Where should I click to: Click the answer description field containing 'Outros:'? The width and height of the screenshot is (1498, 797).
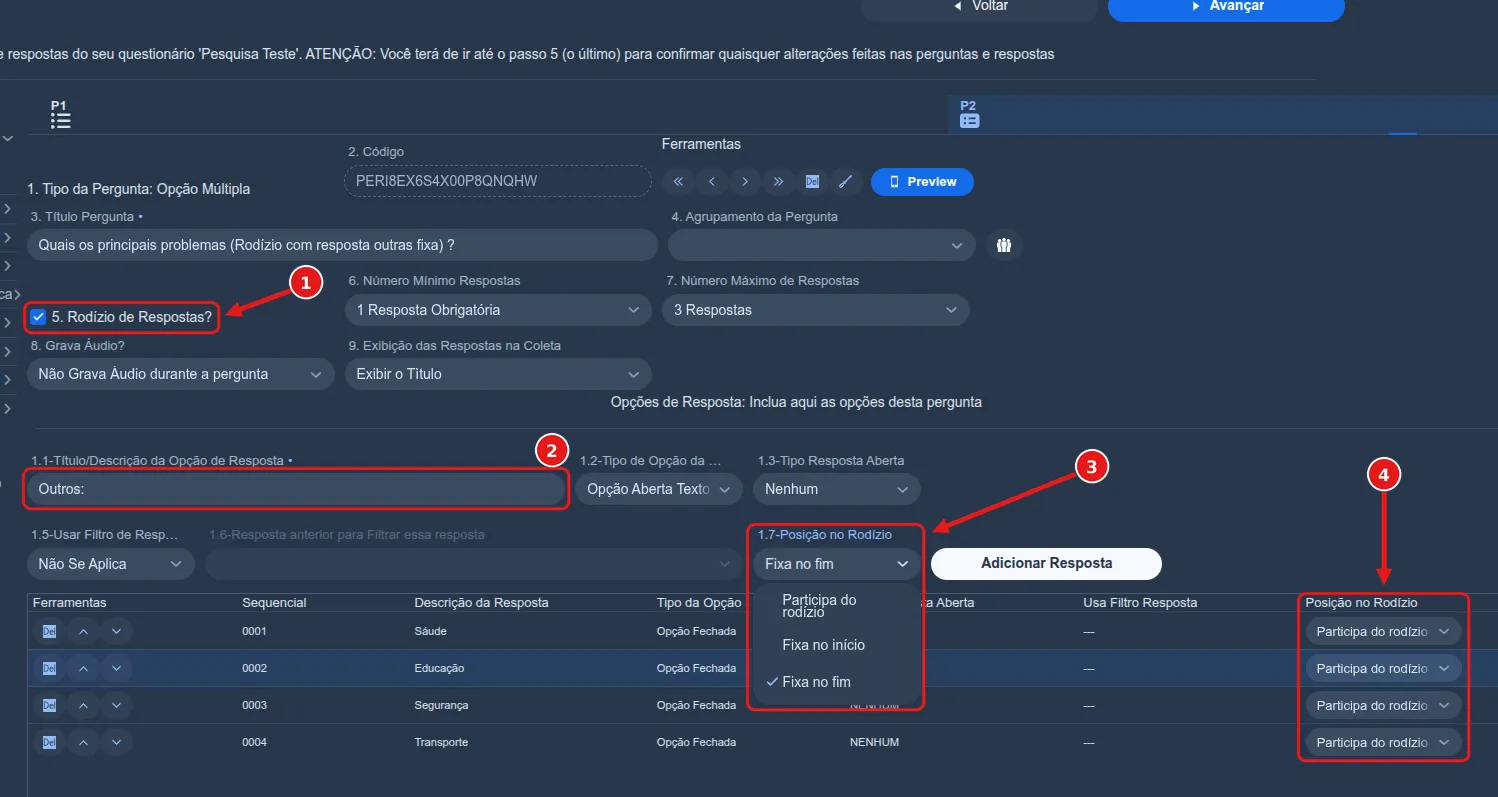[x=295, y=489]
